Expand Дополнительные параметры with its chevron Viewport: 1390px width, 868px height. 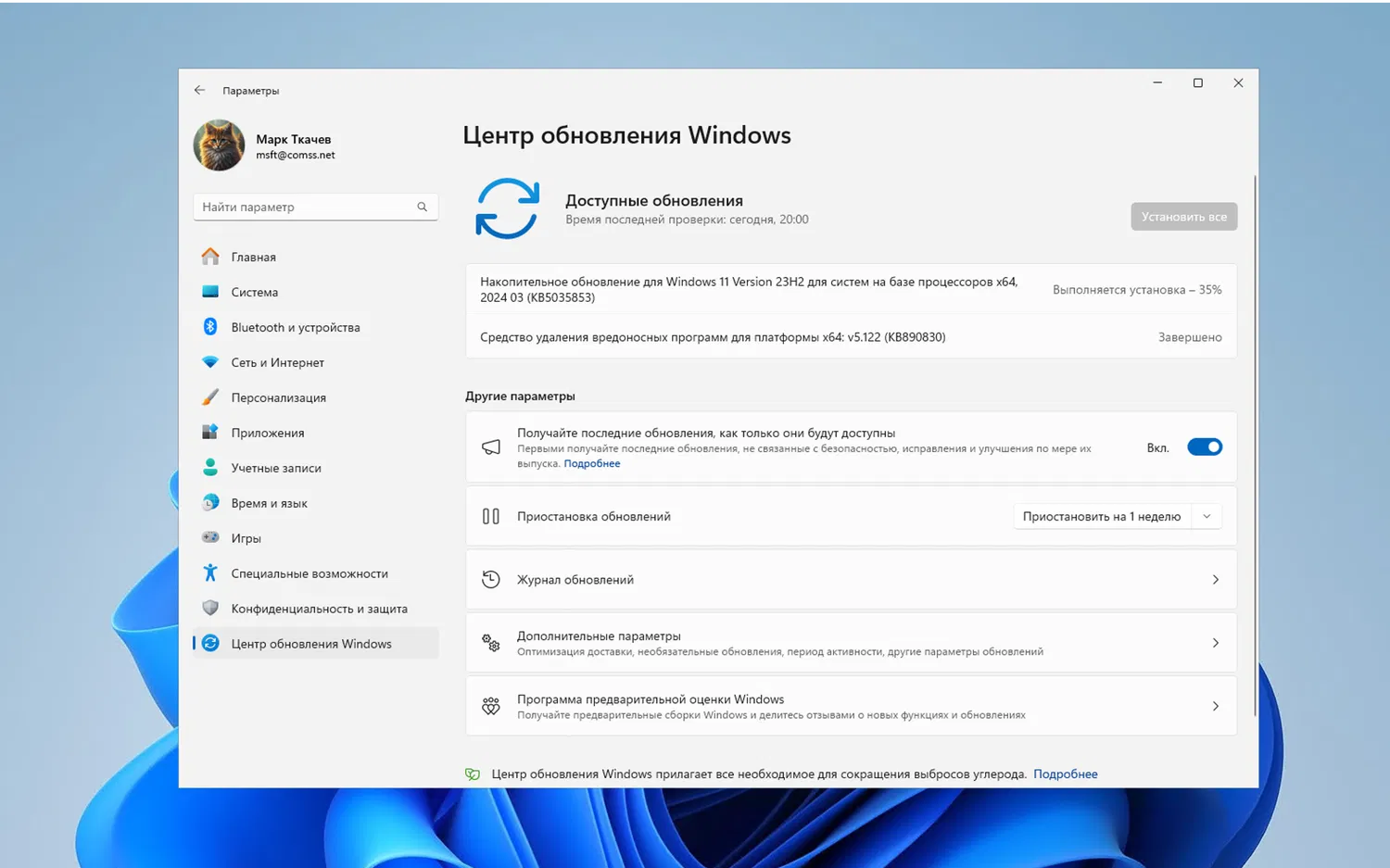1216,643
